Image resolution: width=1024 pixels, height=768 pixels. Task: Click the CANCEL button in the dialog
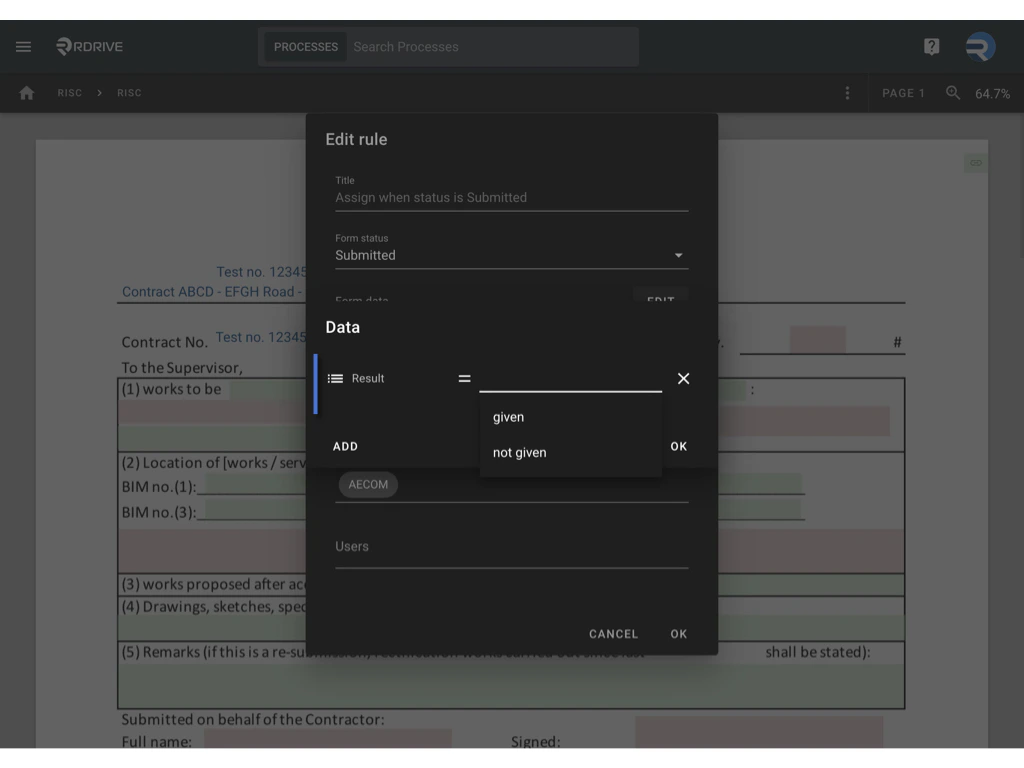(613, 633)
